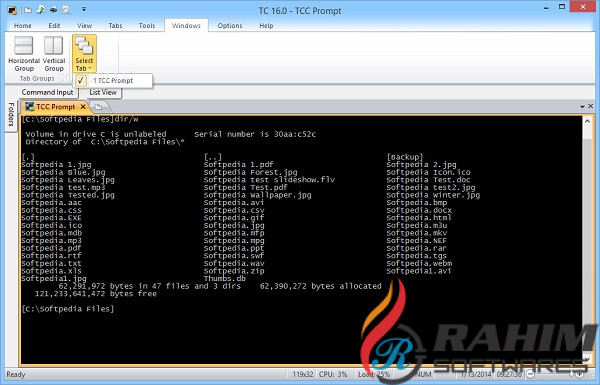Click the 'Serial number is 30aa:c52c' text

click(255, 134)
